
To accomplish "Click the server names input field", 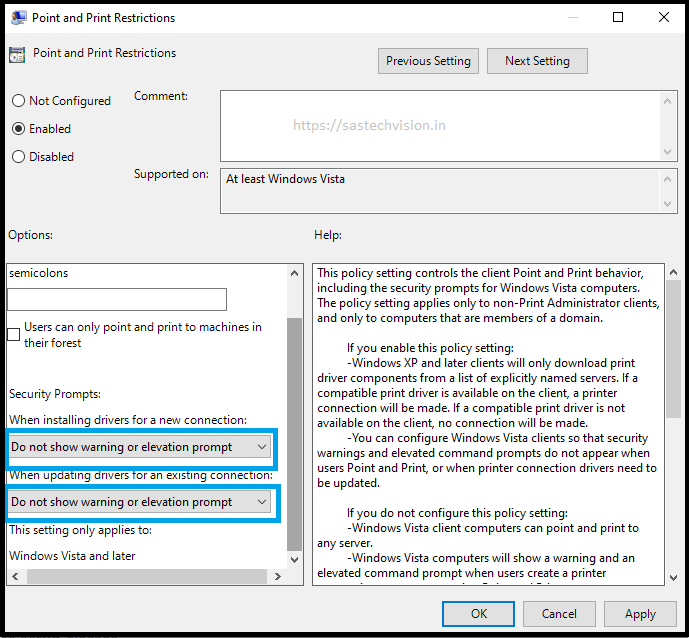I will pos(117,299).
